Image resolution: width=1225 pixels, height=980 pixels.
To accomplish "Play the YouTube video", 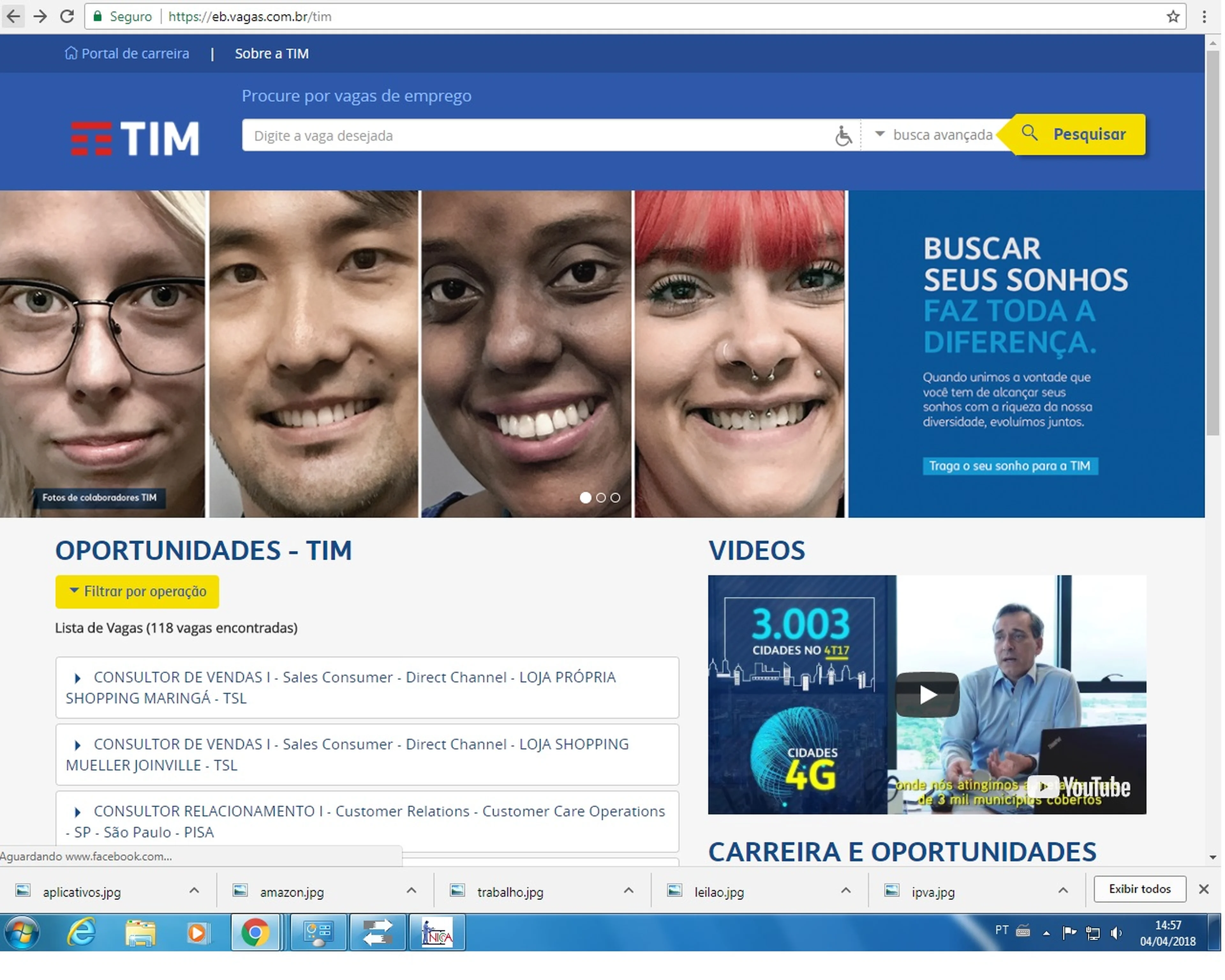I will coord(927,695).
